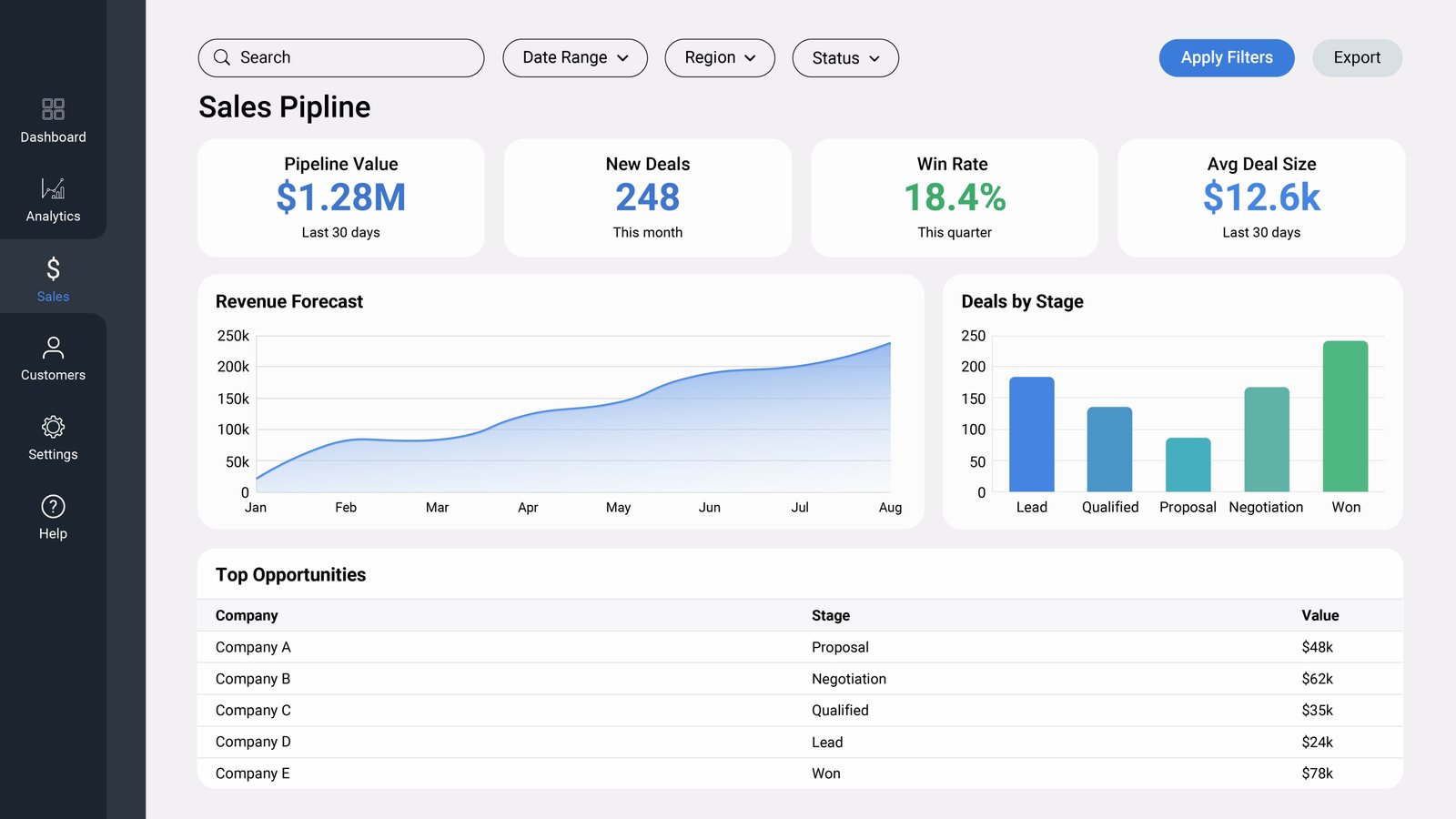Sort by the Value column header
The image size is (1456, 819).
coord(1319,615)
